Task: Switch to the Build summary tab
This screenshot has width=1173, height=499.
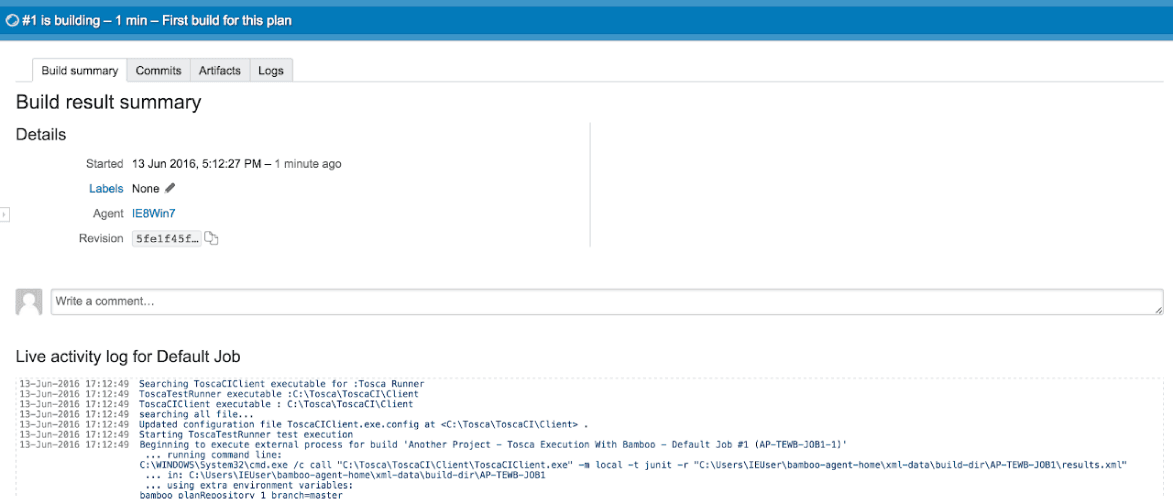Action: [x=80, y=71]
